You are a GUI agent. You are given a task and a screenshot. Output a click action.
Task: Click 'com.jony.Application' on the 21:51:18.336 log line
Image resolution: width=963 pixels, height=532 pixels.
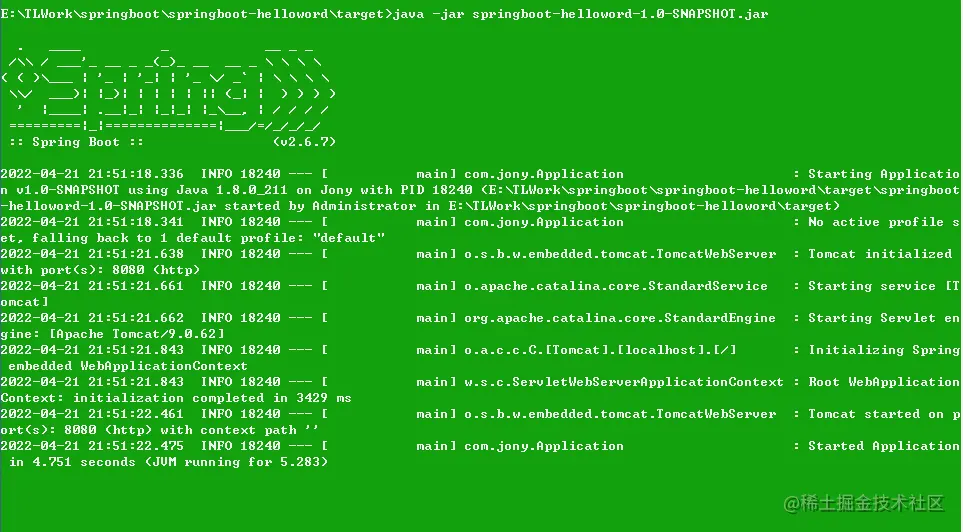click(x=544, y=174)
